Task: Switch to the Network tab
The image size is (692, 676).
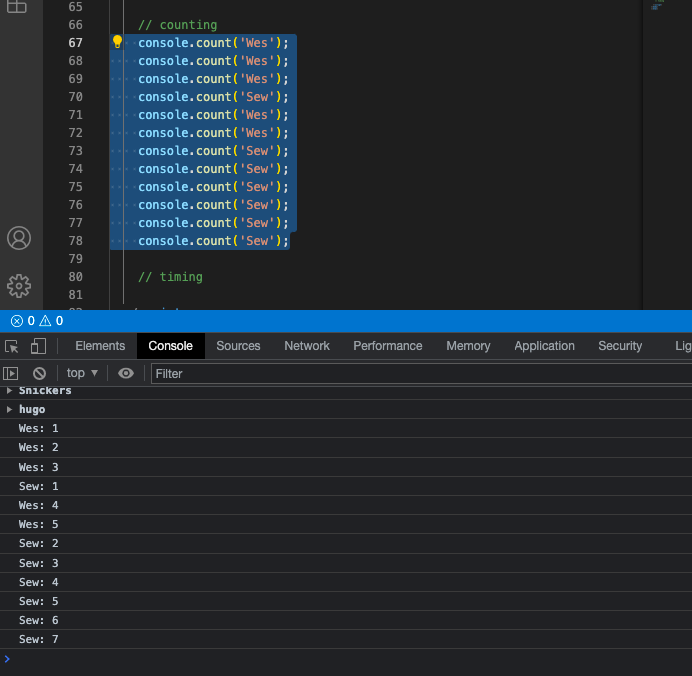Action: (x=307, y=346)
